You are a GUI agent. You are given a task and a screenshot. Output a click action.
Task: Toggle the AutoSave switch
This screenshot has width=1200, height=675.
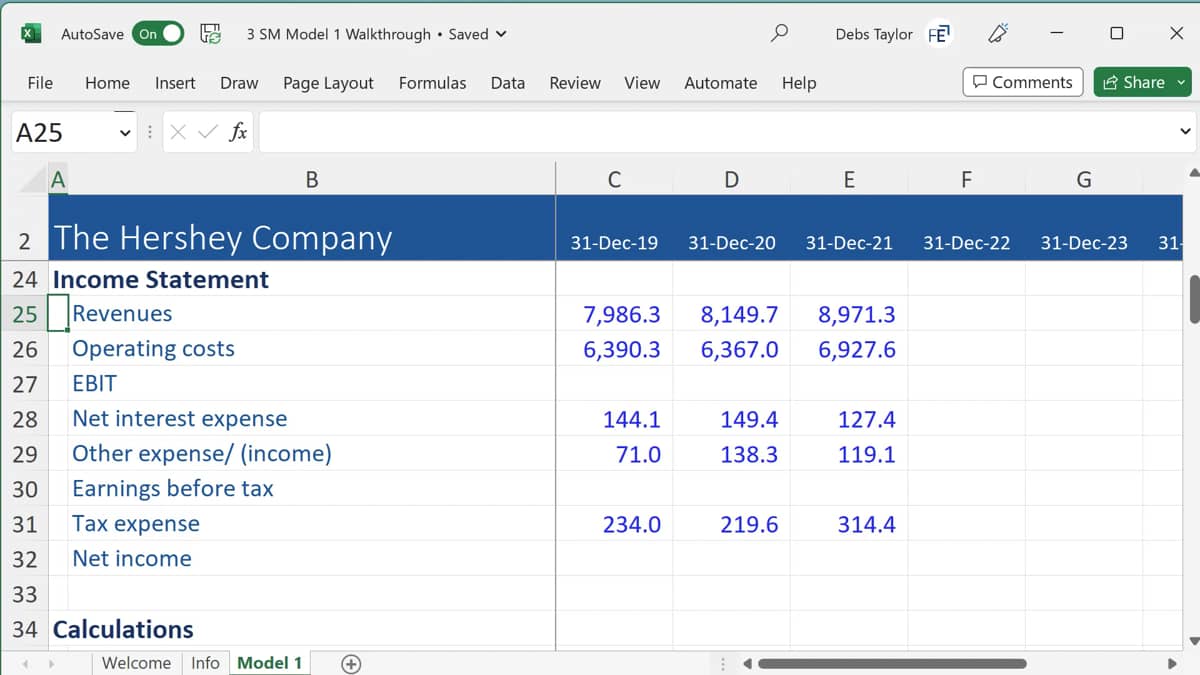click(x=159, y=34)
